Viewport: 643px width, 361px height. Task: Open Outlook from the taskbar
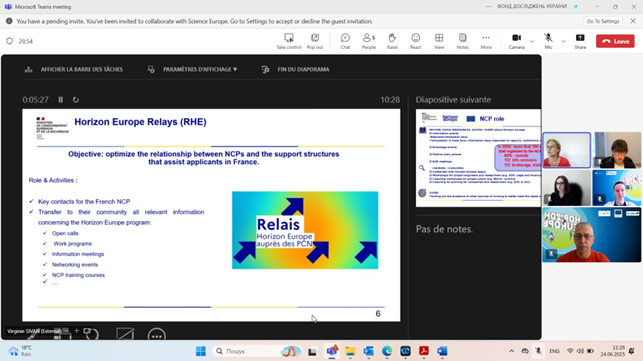pyautogui.click(x=368, y=351)
